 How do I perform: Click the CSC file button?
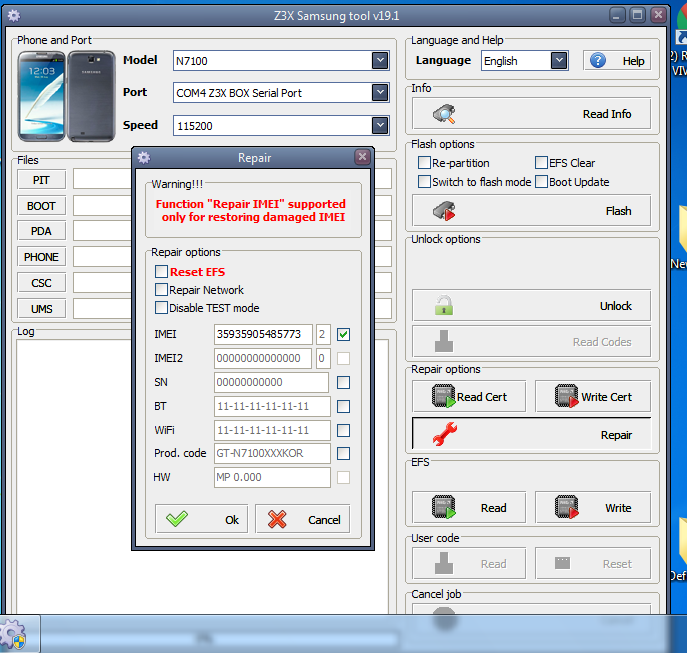click(42, 283)
